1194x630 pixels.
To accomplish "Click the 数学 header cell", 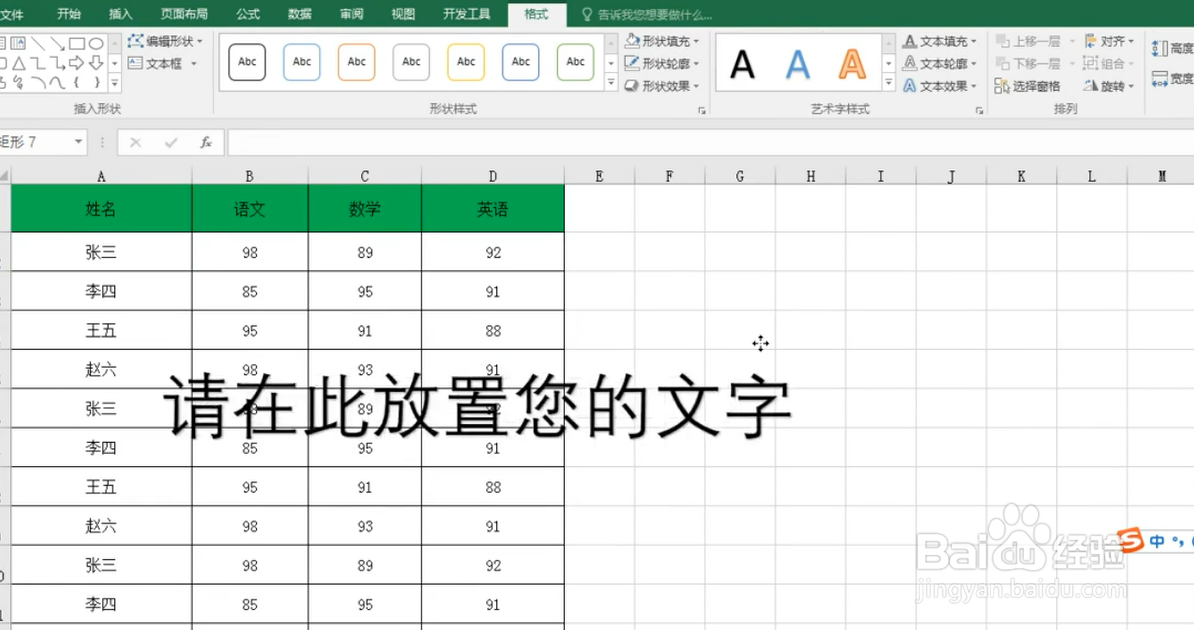I will click(365, 209).
